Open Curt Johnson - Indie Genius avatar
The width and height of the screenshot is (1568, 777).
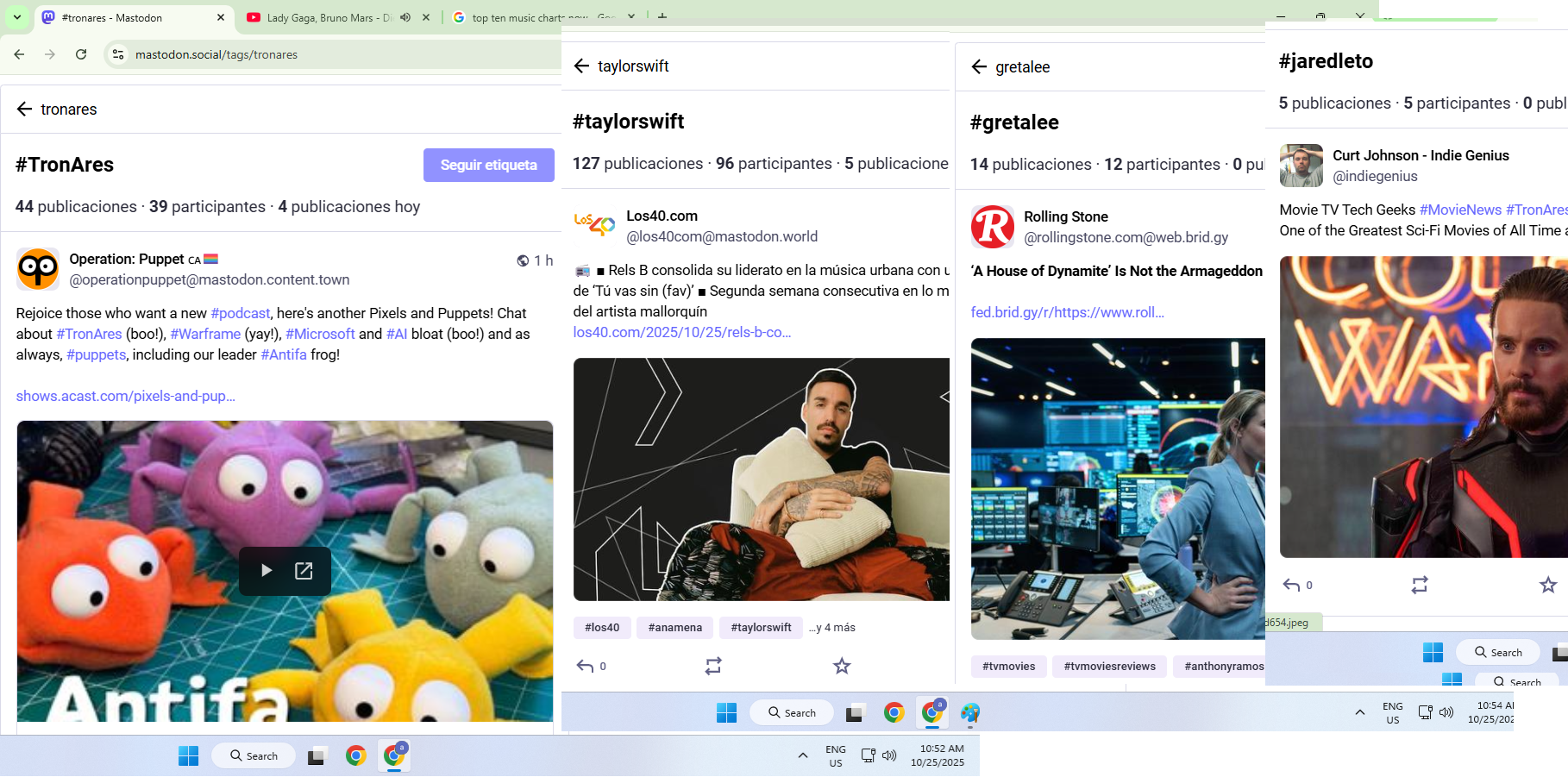1301,166
